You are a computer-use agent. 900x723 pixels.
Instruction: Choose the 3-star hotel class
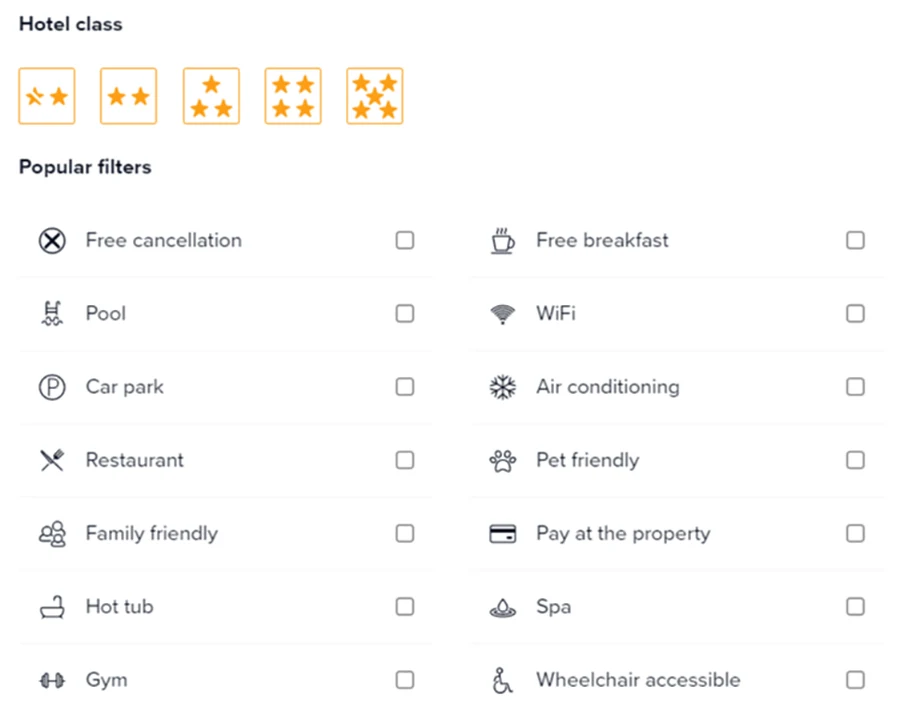(x=211, y=96)
